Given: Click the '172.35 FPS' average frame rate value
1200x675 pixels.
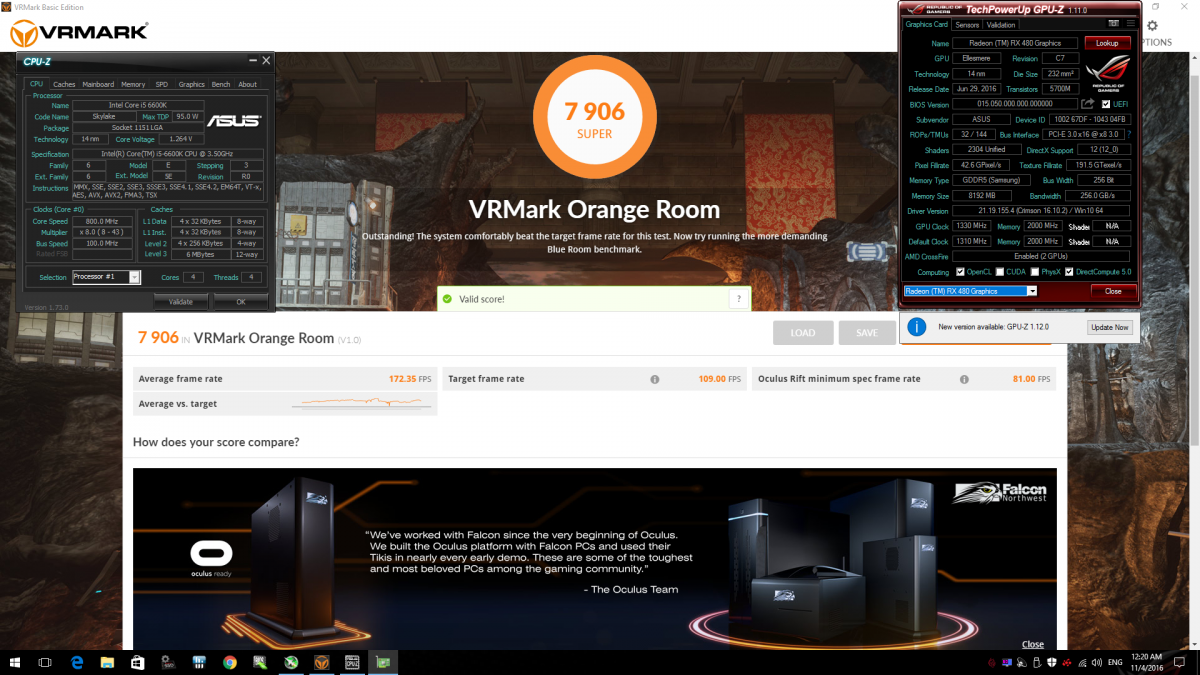Looking at the screenshot, I should click(410, 379).
